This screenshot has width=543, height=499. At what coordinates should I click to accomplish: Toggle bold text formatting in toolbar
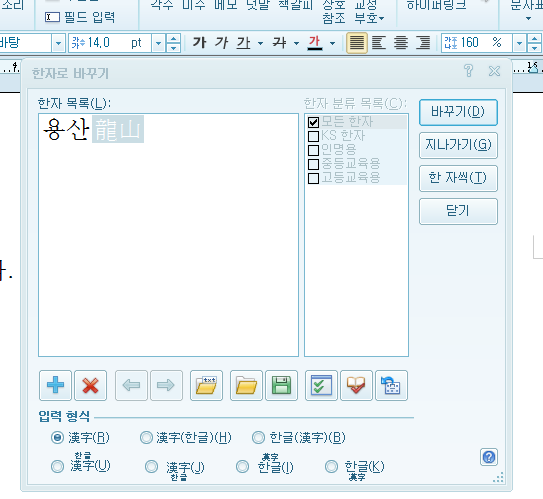click(199, 43)
